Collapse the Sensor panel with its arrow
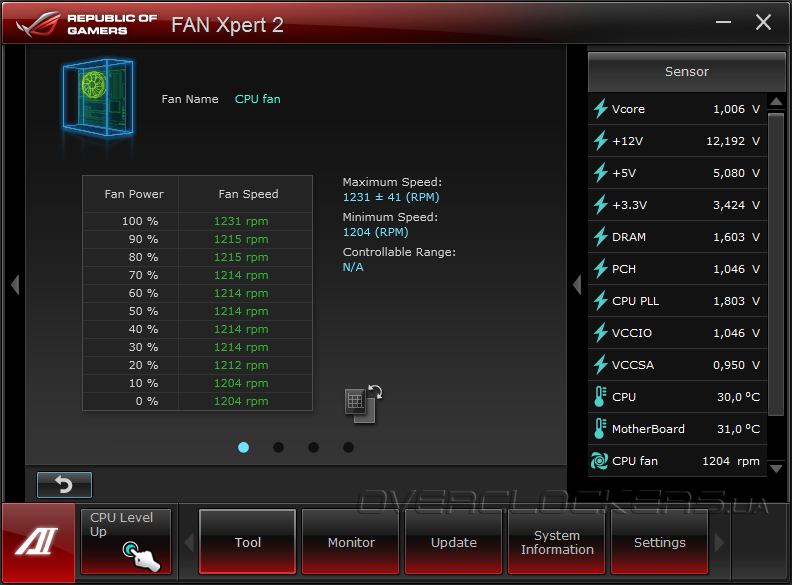The width and height of the screenshot is (792, 585). (x=577, y=285)
